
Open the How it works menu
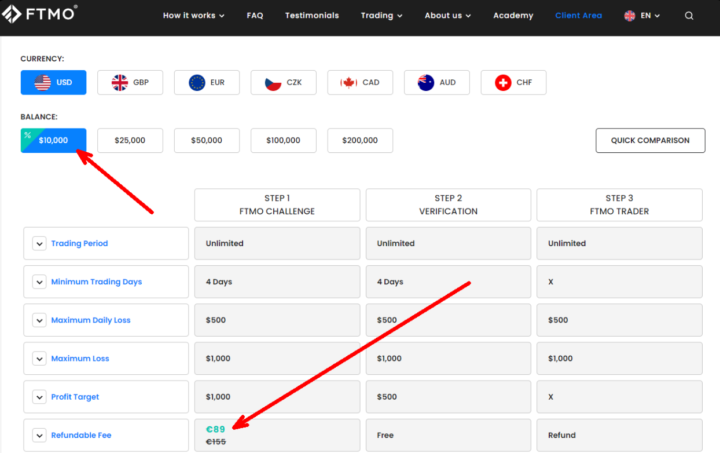pyautogui.click(x=193, y=16)
